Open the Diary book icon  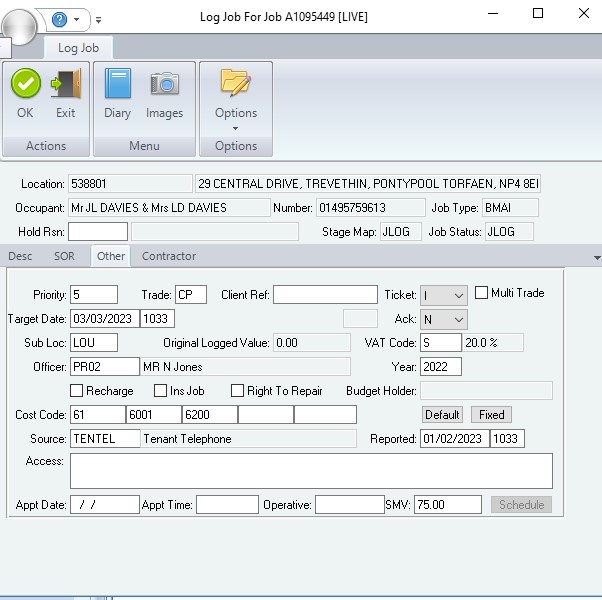click(117, 83)
